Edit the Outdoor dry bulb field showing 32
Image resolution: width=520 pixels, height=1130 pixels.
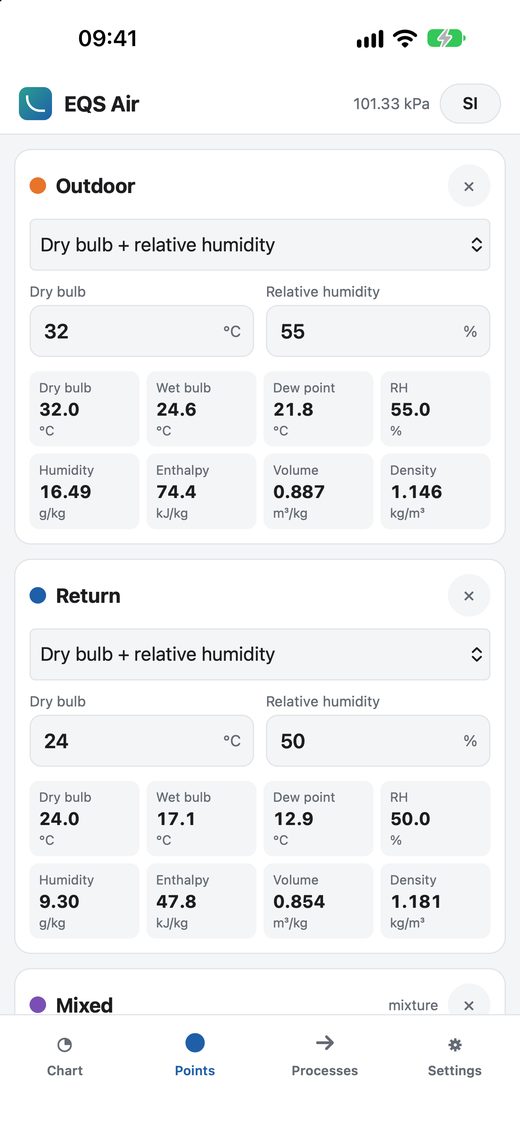tap(142, 331)
